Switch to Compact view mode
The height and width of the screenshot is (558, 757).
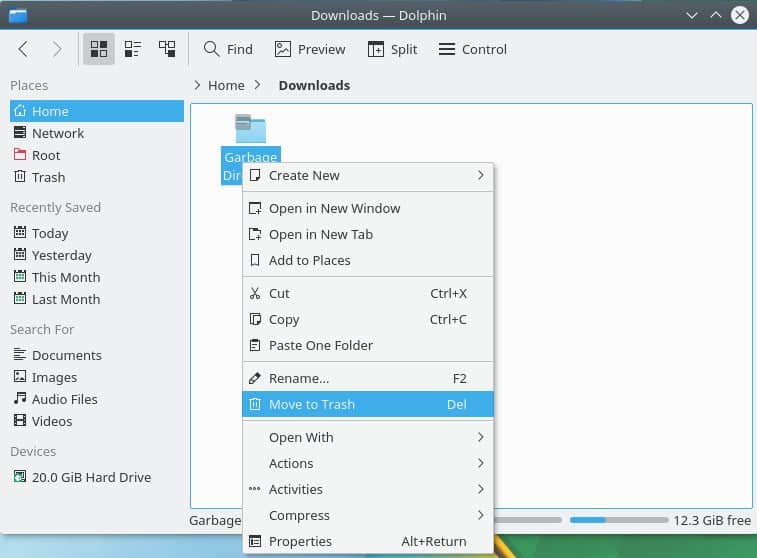(133, 49)
